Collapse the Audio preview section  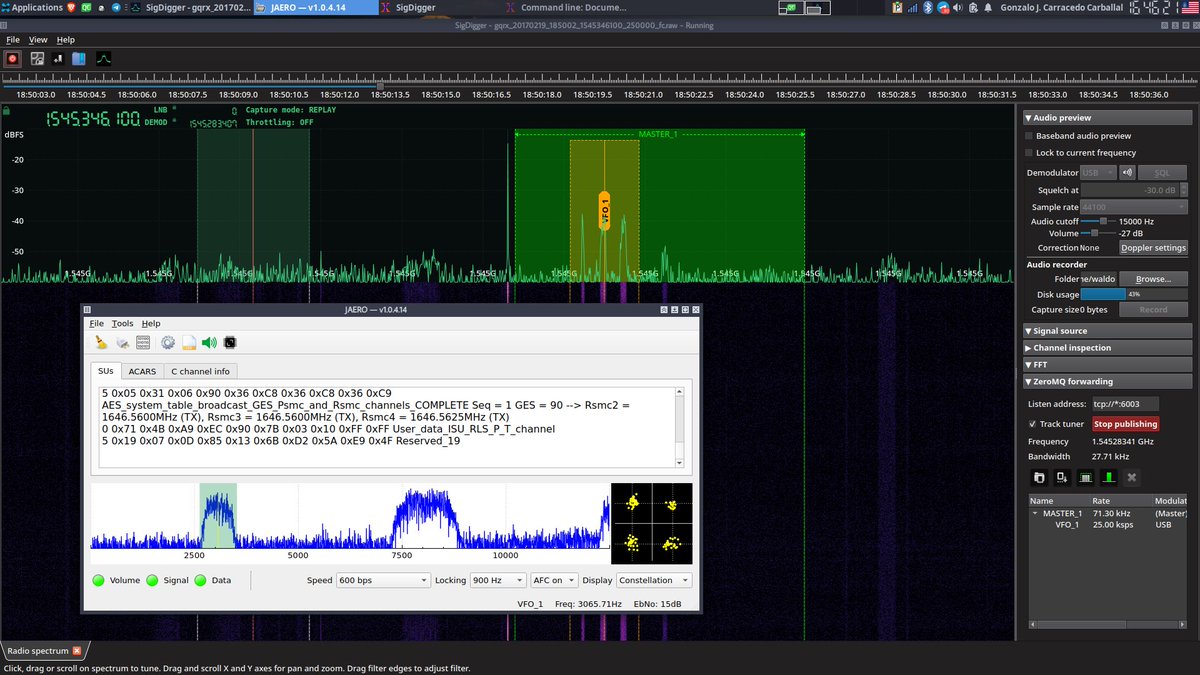1107,117
